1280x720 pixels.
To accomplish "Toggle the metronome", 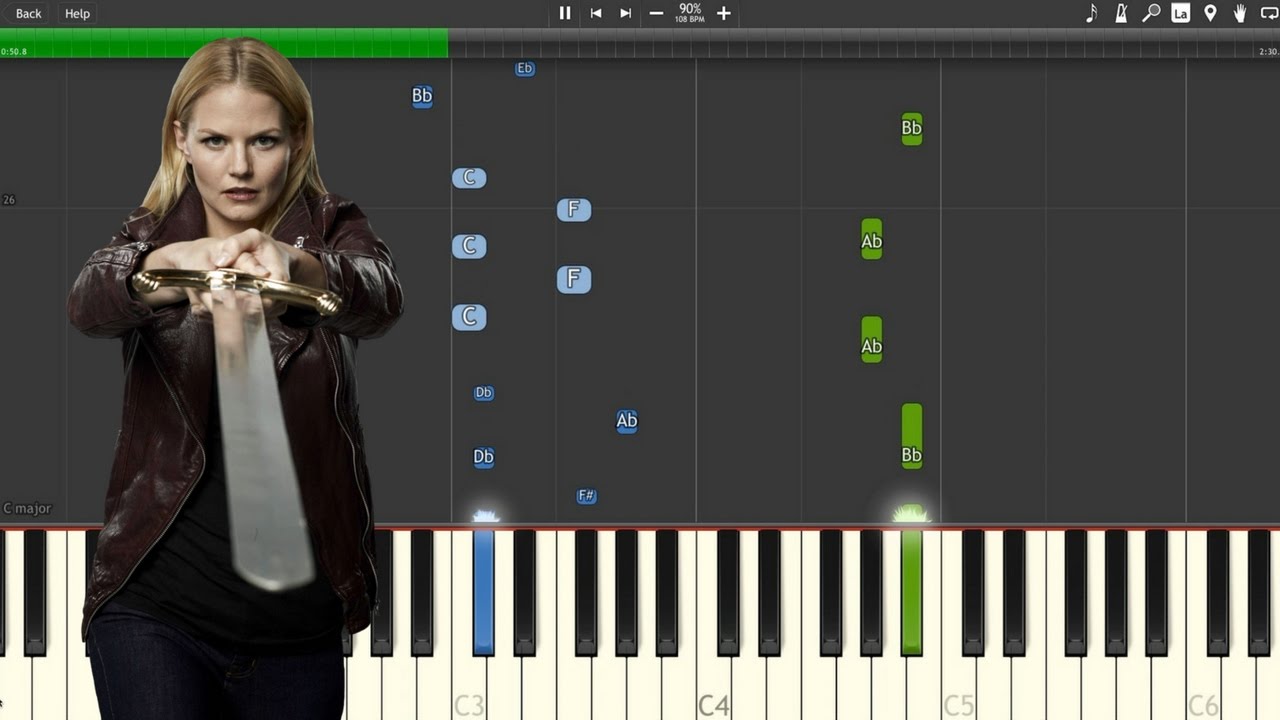I will 1122,13.
